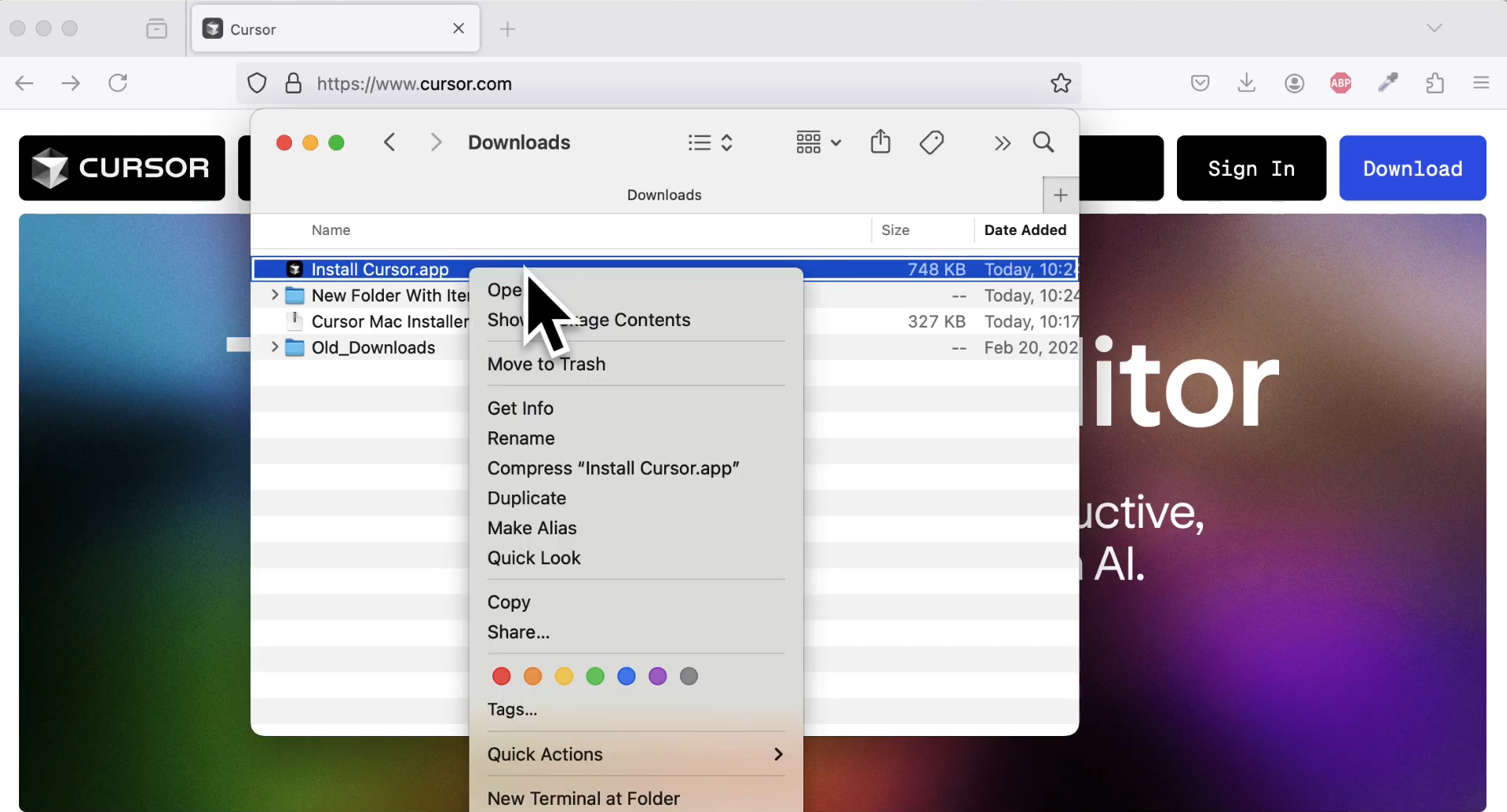Sort files by the Name column header
This screenshot has width=1507, height=812.
click(x=331, y=230)
